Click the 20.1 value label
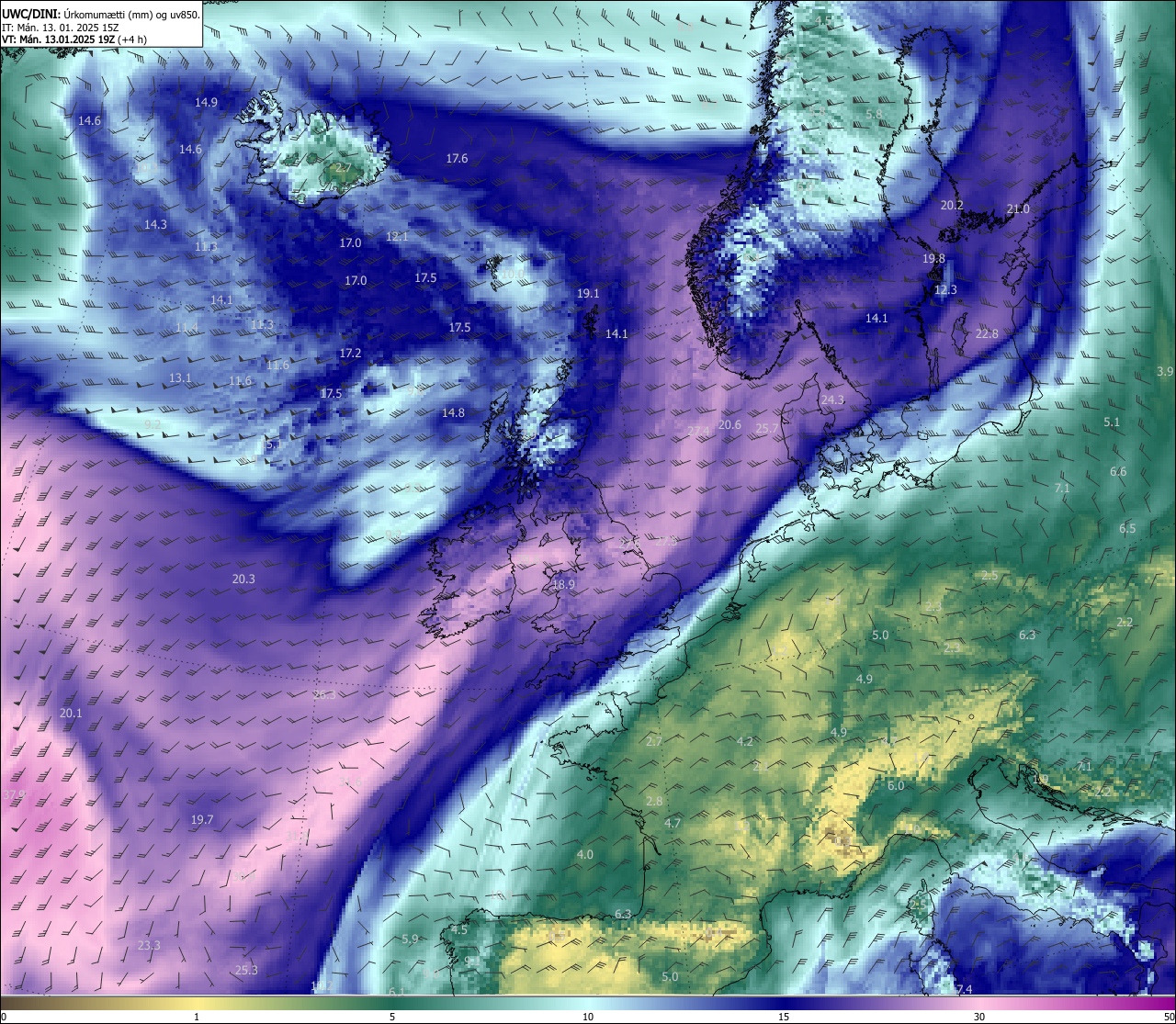Viewport: 1176px width, 1024px height. (x=71, y=714)
